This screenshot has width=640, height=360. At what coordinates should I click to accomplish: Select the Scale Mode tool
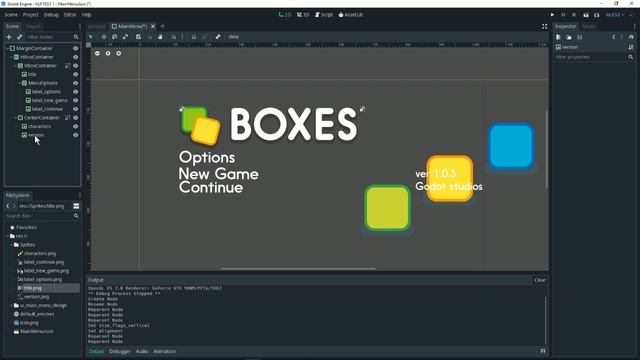(x=126, y=37)
